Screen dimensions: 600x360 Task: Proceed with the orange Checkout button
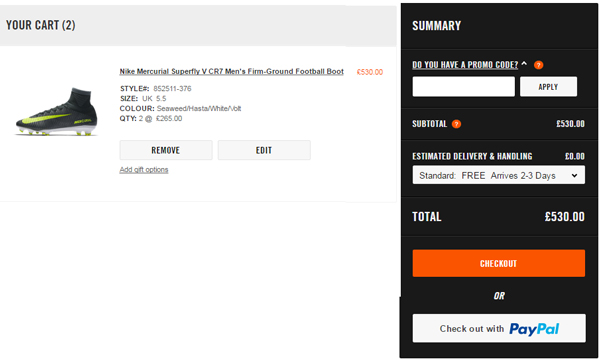[499, 263]
